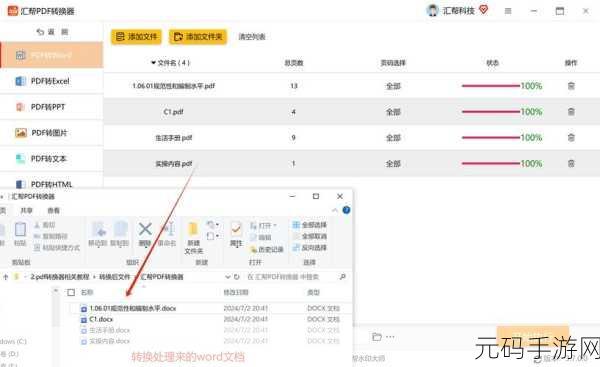Screen dimensions: 600x367
Task: Switch to PDF转HTML conversion
Action: click(x=52, y=184)
